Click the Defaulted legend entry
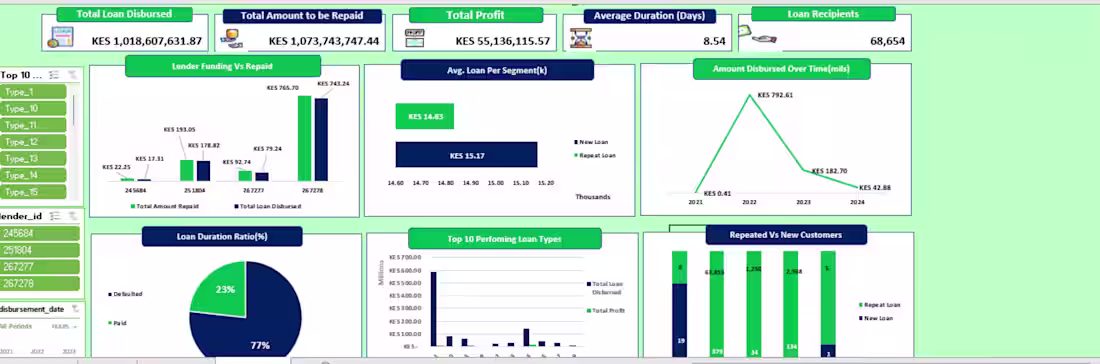 pos(125,294)
